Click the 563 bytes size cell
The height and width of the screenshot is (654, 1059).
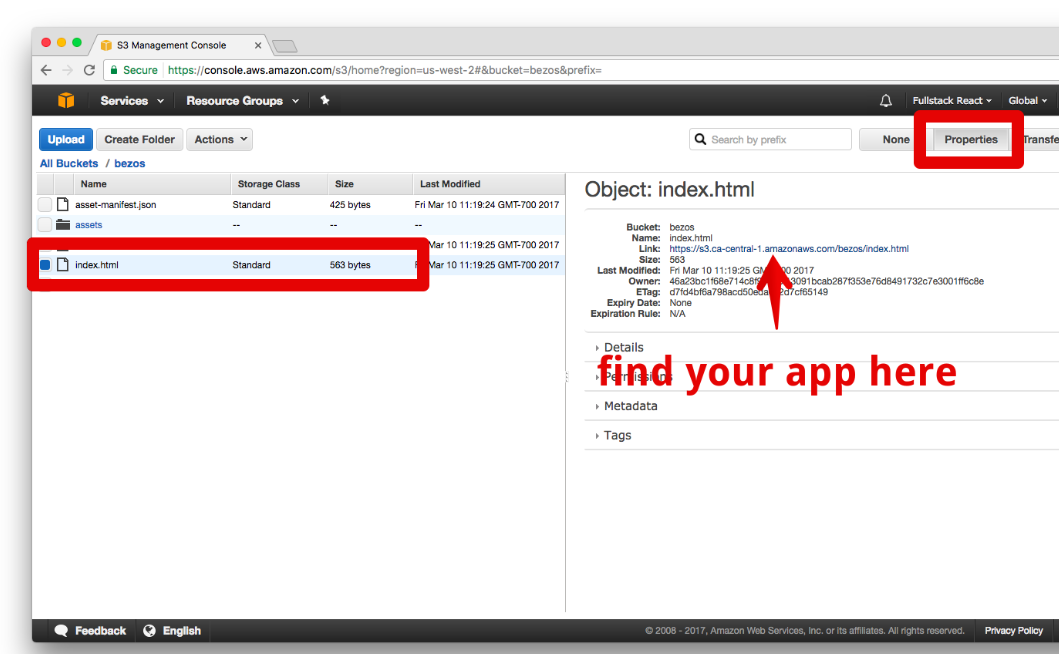click(350, 265)
